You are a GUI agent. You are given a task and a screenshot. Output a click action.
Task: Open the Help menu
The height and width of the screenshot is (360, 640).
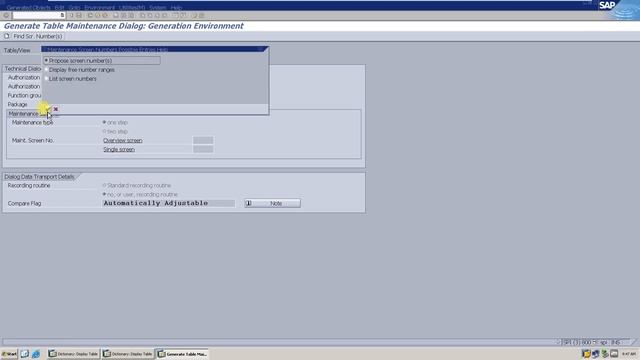point(176,8)
